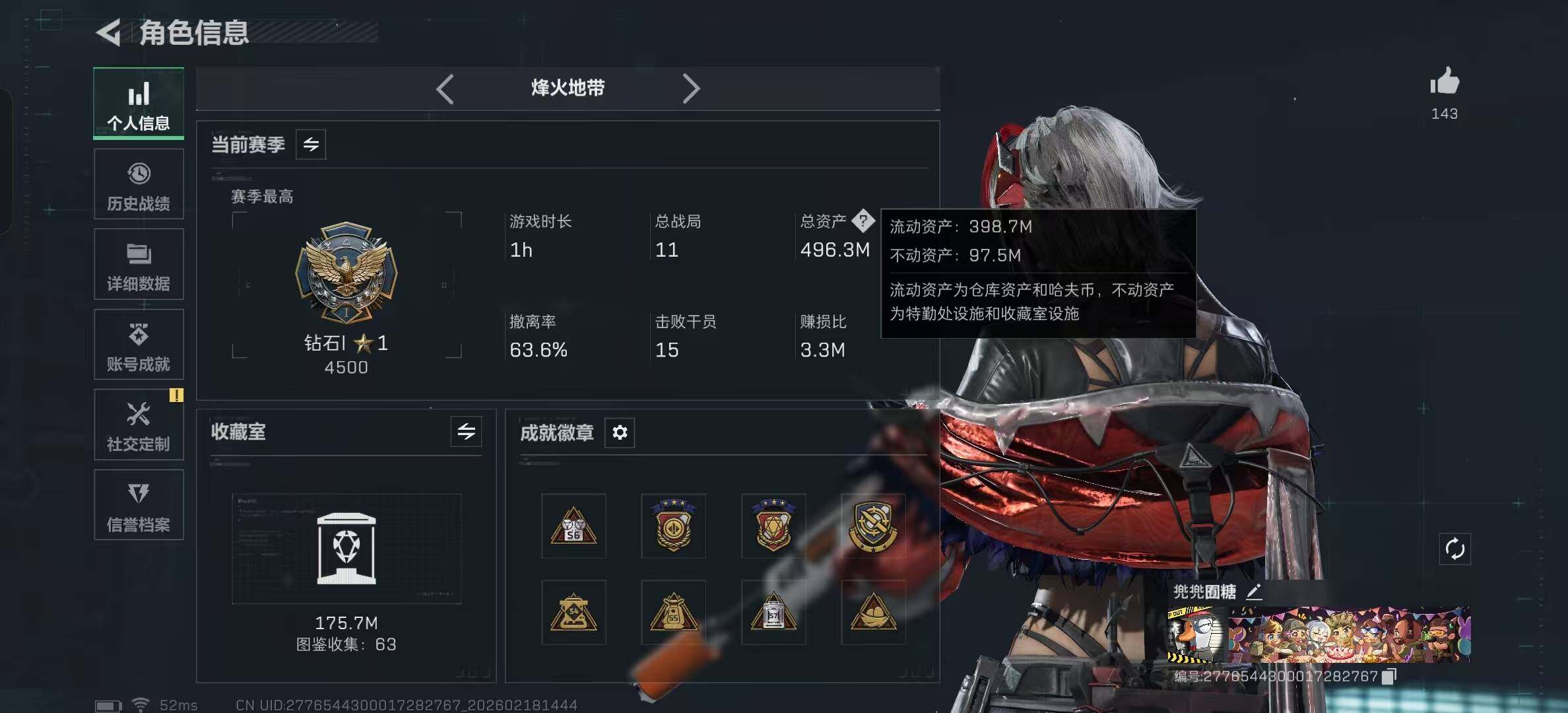
Task: Switch to the previous mode with the left chevron
Action: (x=445, y=88)
